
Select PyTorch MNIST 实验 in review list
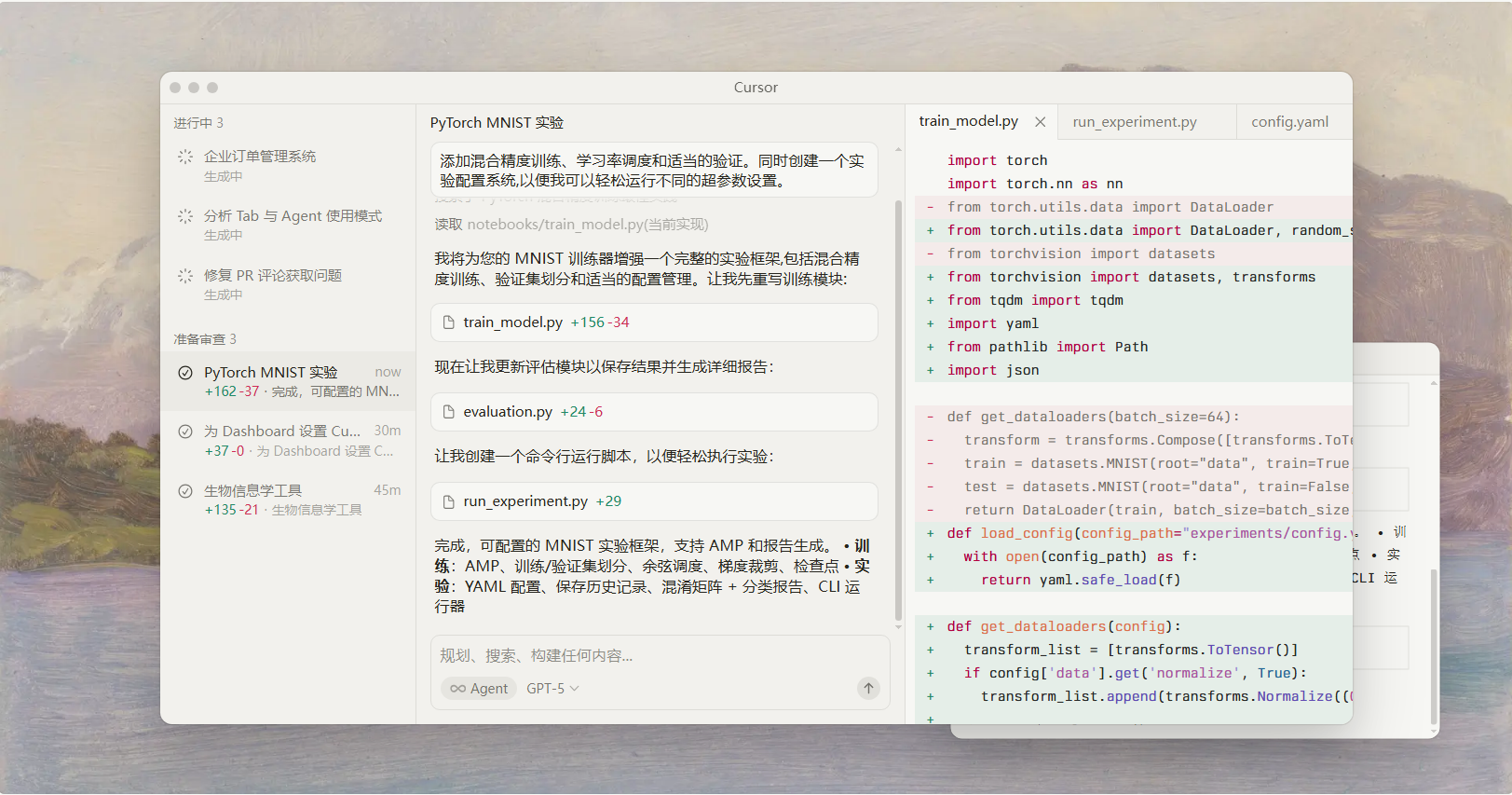click(x=288, y=381)
